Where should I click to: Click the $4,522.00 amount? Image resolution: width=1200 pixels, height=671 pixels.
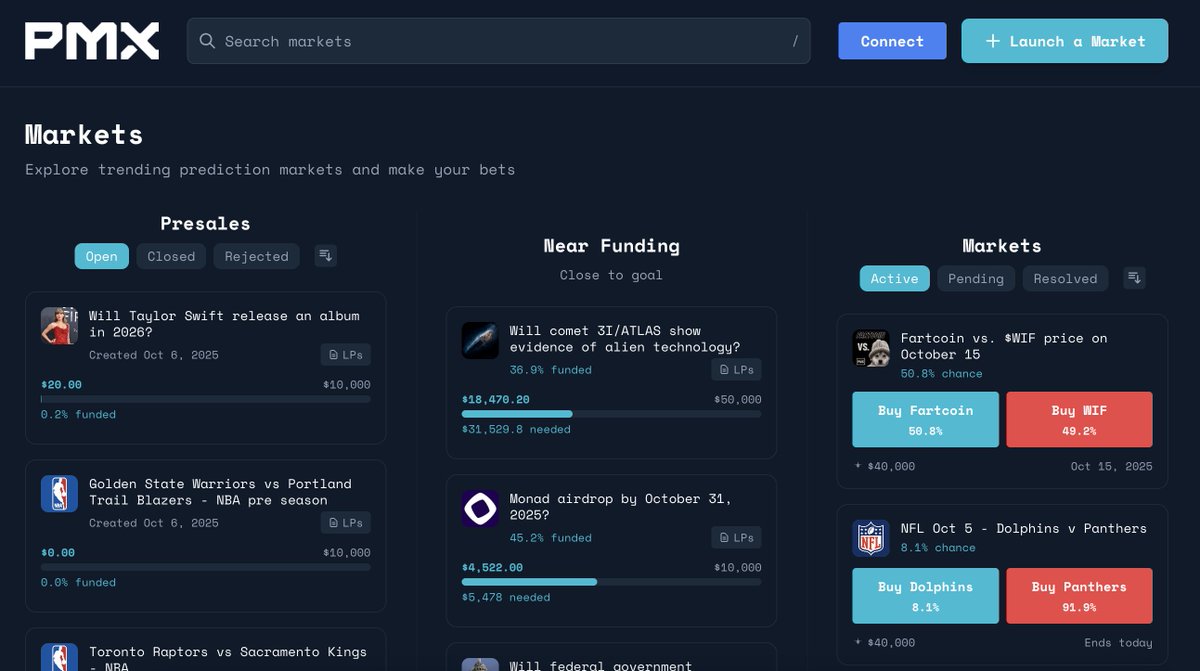pos(492,567)
